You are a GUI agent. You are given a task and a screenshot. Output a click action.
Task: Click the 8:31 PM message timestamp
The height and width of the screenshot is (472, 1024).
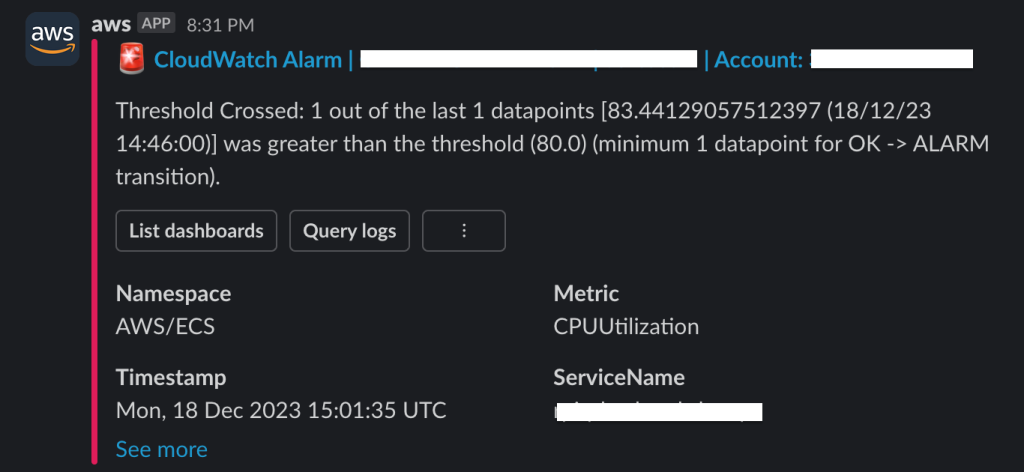pyautogui.click(x=220, y=25)
